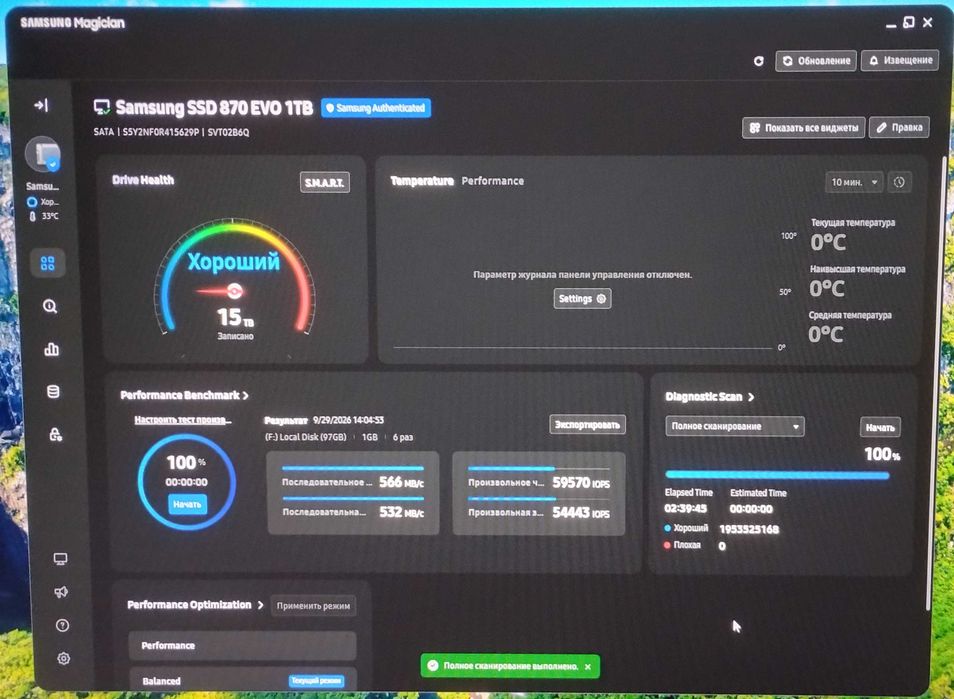Click the Elapsed Time value 02:39:45

[686, 508]
